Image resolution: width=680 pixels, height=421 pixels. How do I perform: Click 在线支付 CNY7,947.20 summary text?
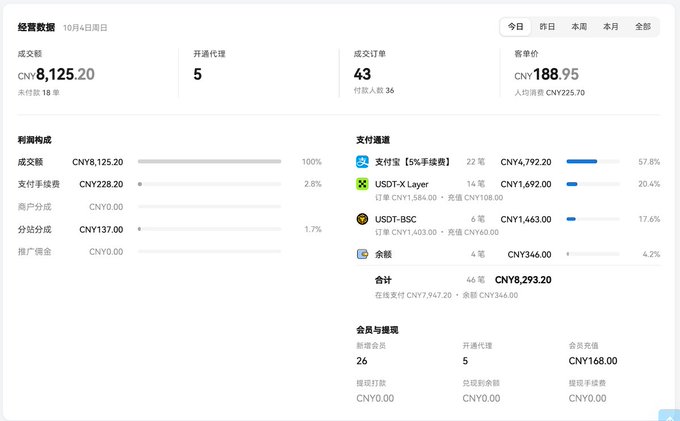point(413,295)
